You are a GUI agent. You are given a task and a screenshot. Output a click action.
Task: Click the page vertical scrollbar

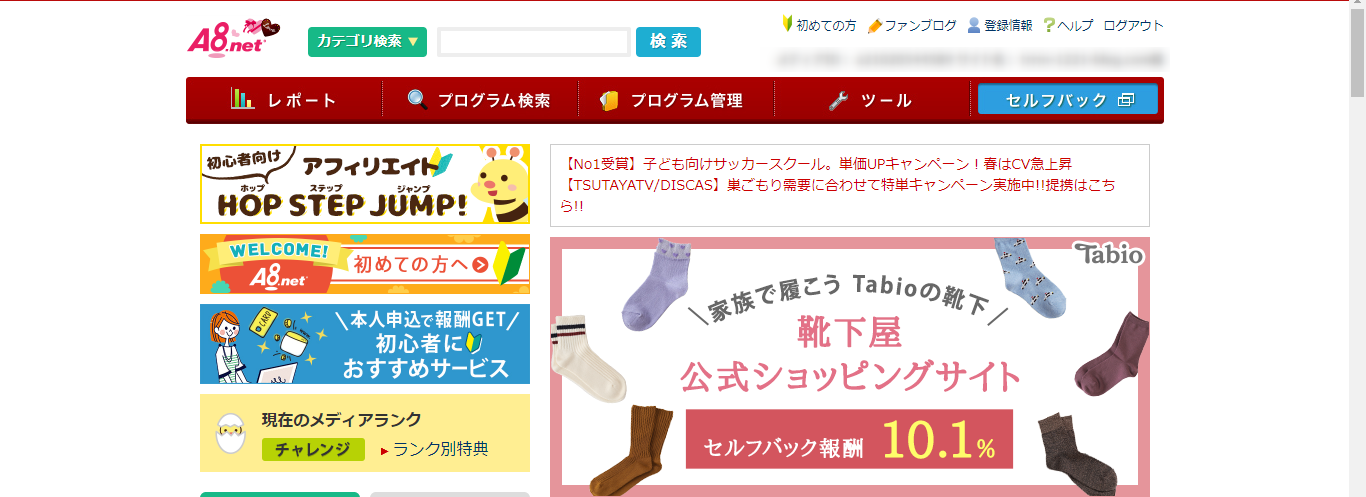pyautogui.click(x=1357, y=248)
